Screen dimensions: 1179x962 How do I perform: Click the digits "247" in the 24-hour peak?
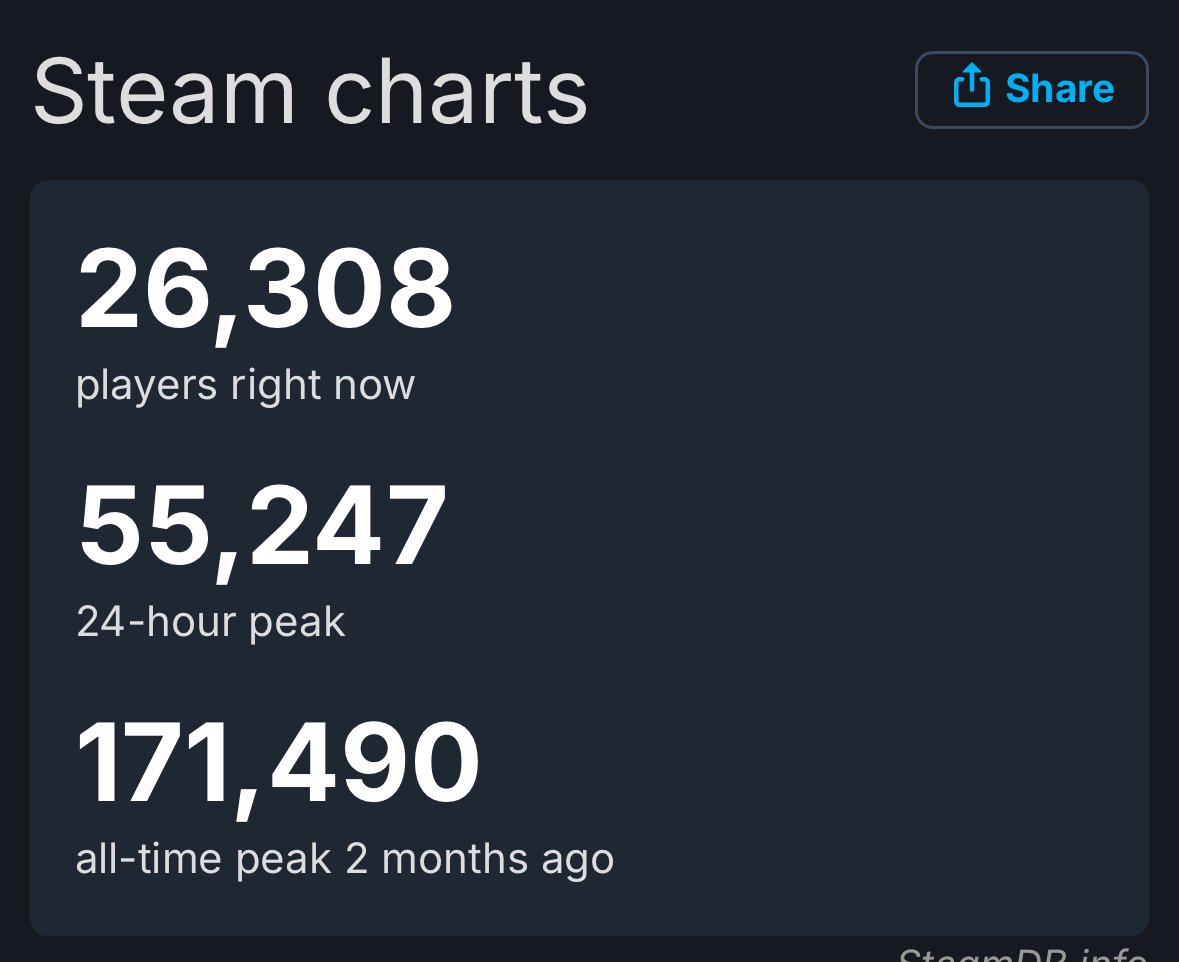[347, 528]
